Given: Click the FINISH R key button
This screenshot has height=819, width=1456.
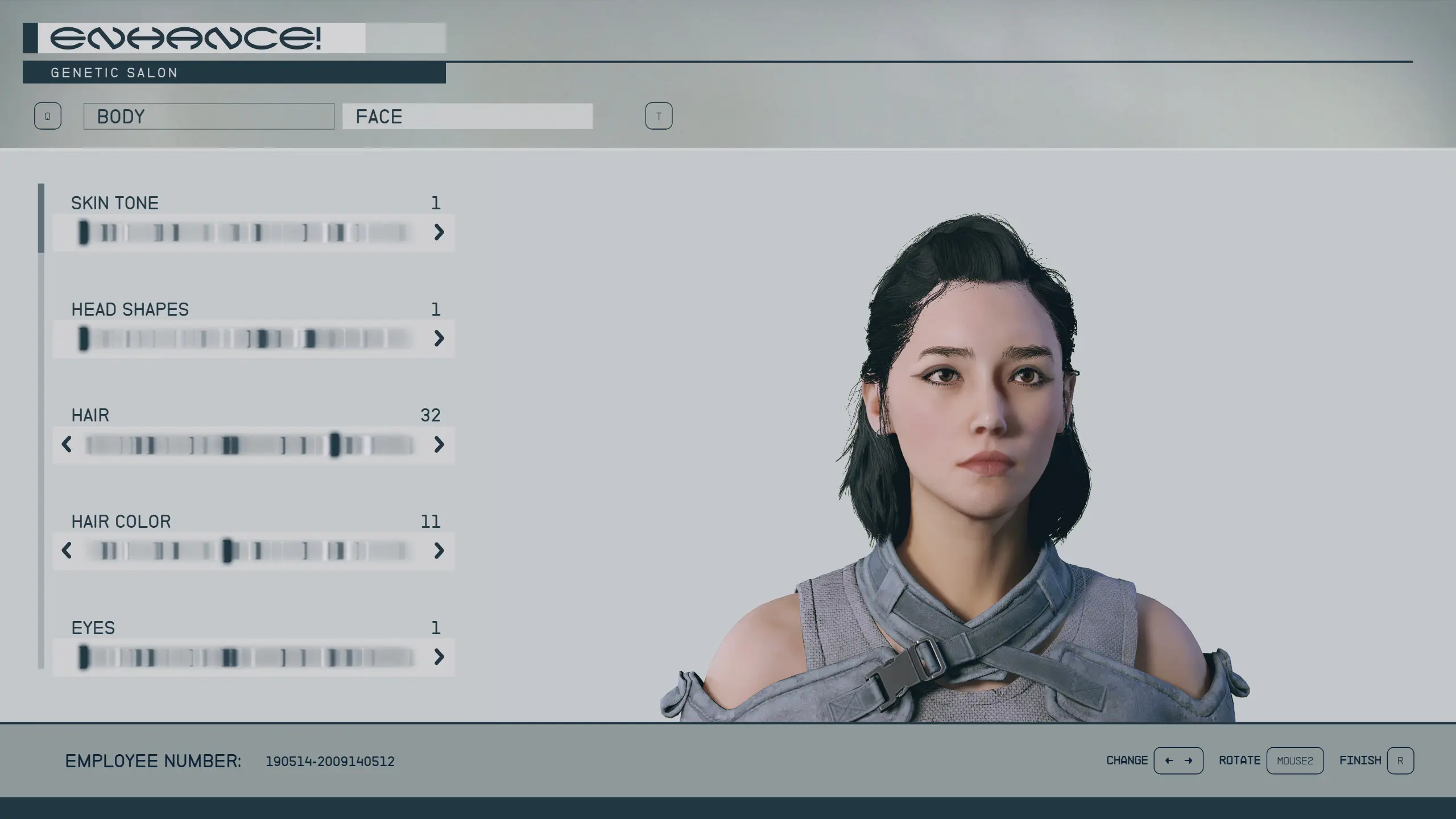Looking at the screenshot, I should click(1400, 760).
